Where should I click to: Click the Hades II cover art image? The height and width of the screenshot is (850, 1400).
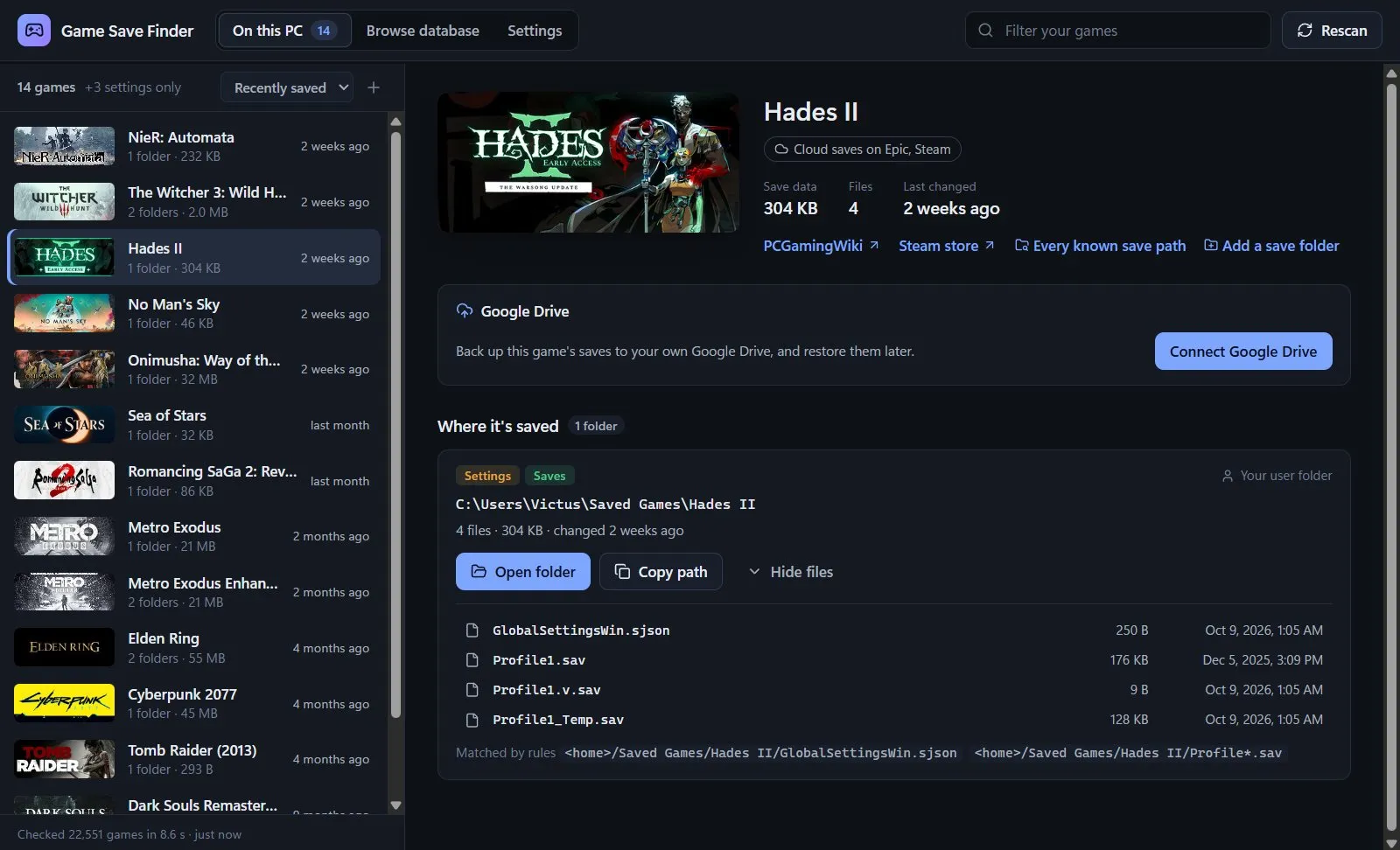588,163
